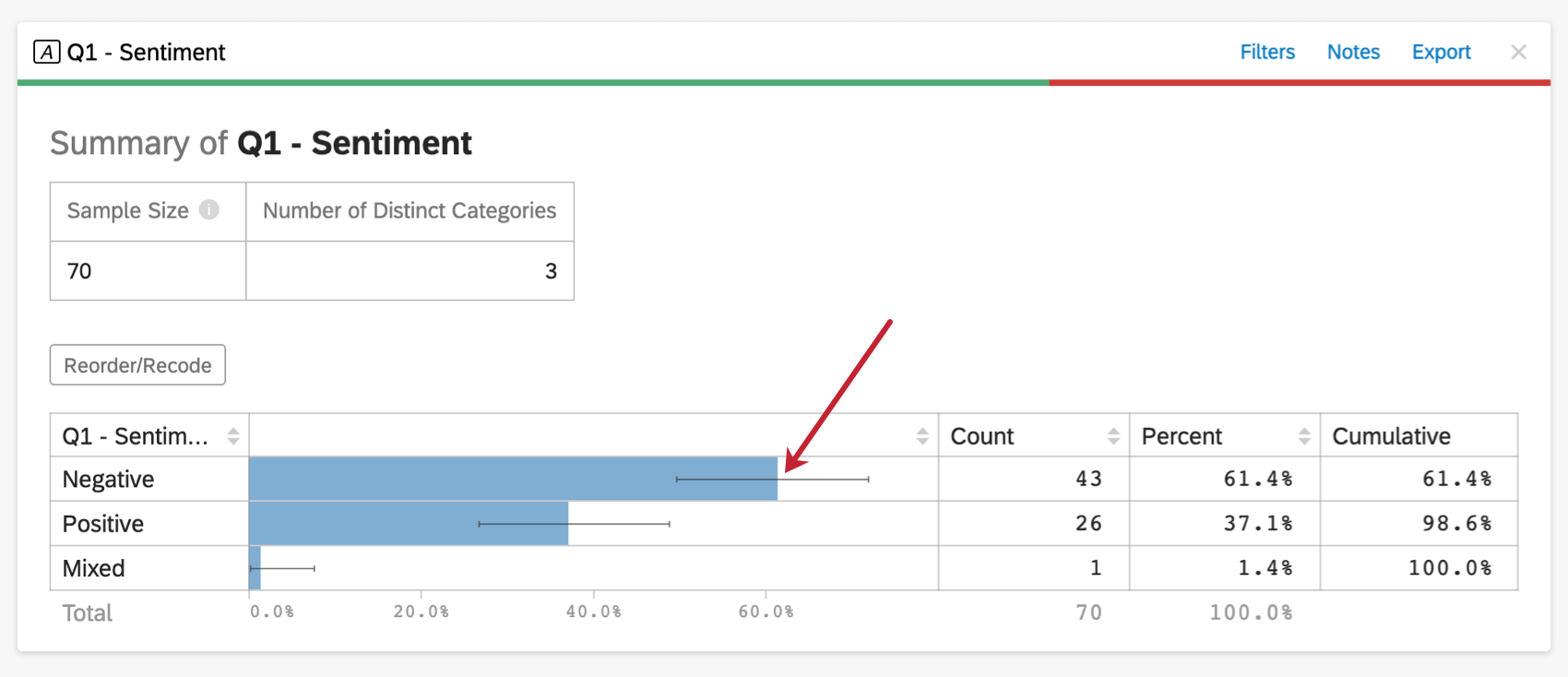1568x677 pixels.
Task: Sort the Count column using its arrows
Action: pyautogui.click(x=1113, y=436)
